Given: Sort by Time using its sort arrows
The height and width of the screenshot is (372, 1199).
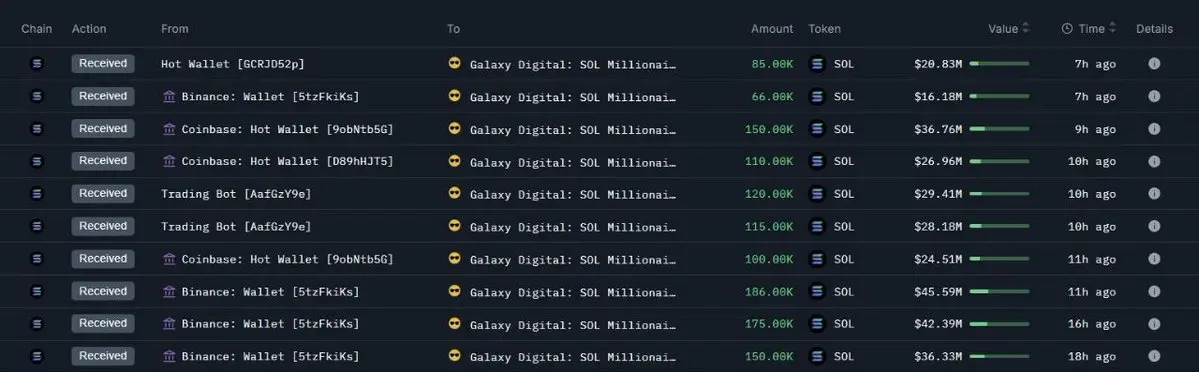Looking at the screenshot, I should [1113, 28].
